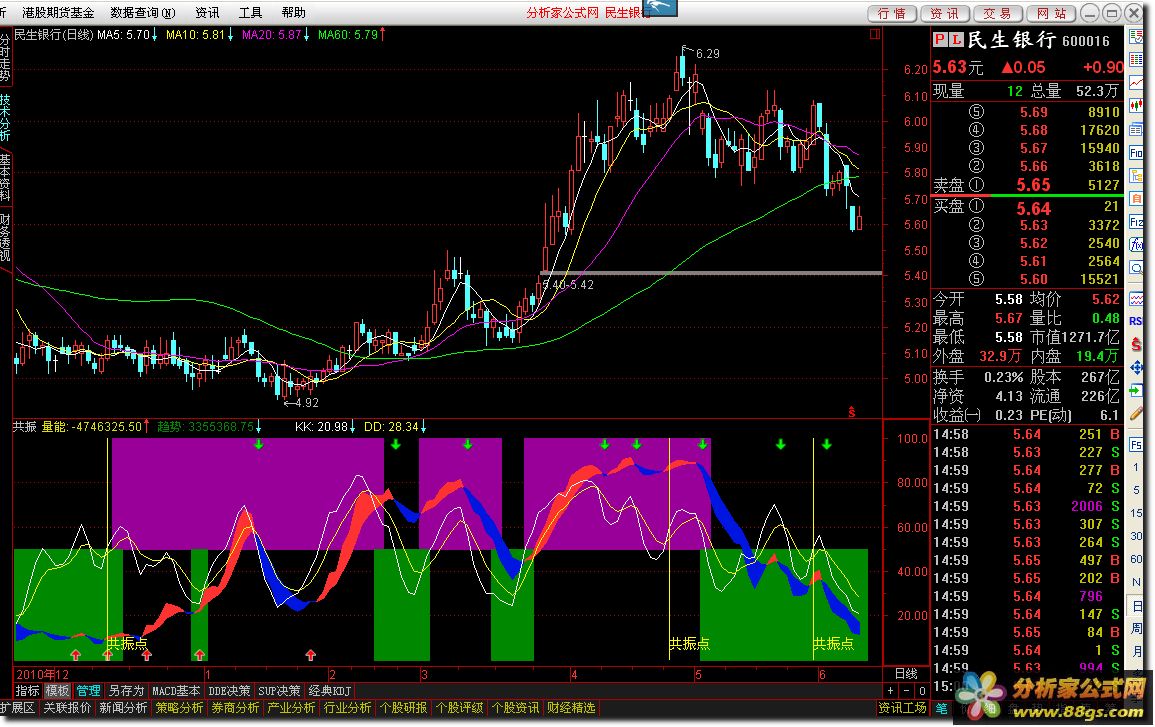1155x727 pixels.
Task: Open the 策略分析 tab
Action: pyautogui.click(x=179, y=708)
